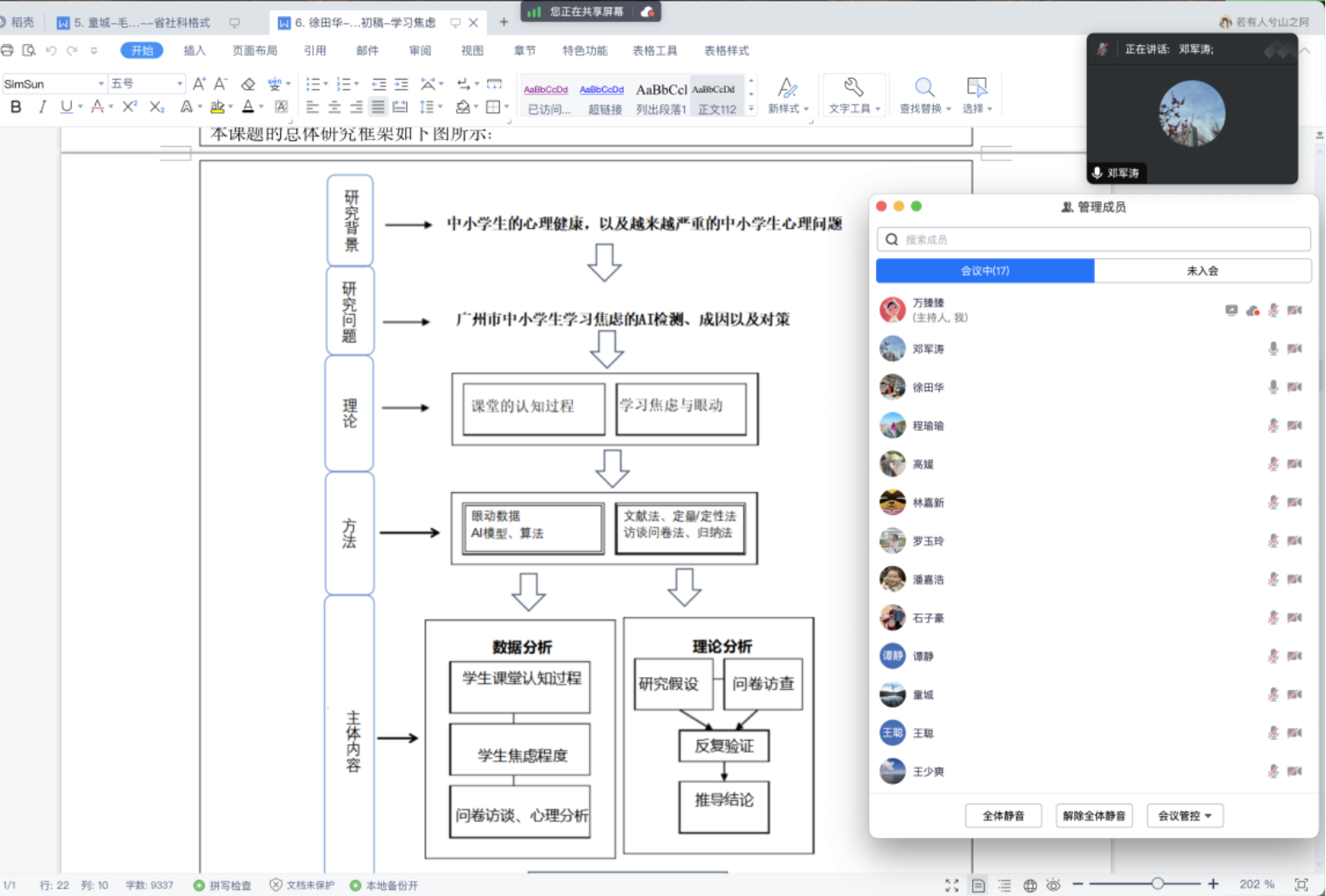1326x896 pixels.
Task: Click the zoom slider handle in status bar
Action: [x=1157, y=884]
